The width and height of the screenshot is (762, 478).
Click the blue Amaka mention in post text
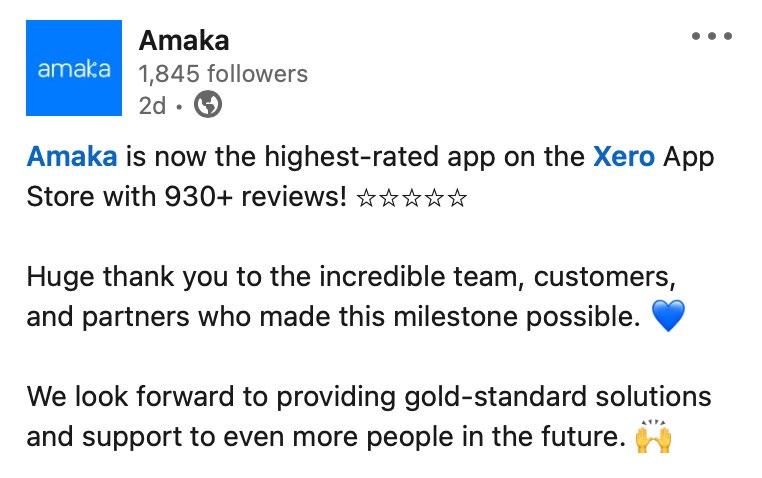[x=72, y=157]
